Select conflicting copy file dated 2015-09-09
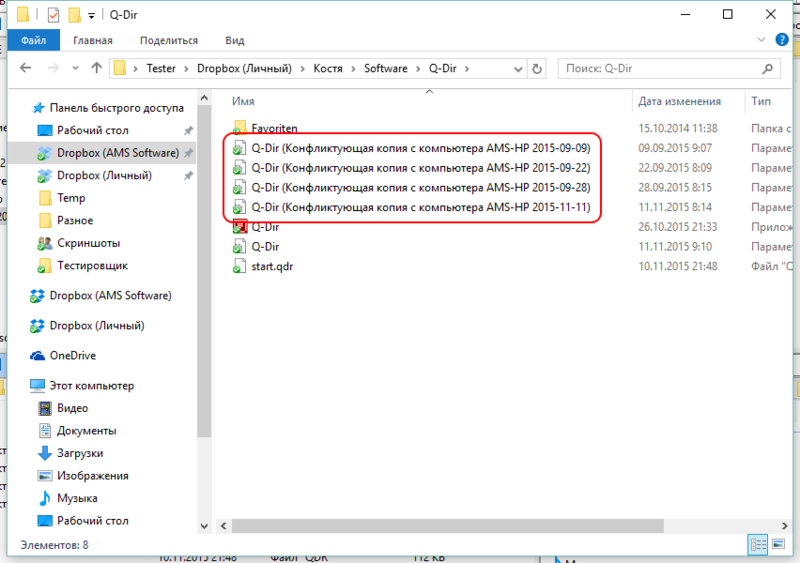The height and width of the screenshot is (563, 800). [420, 148]
